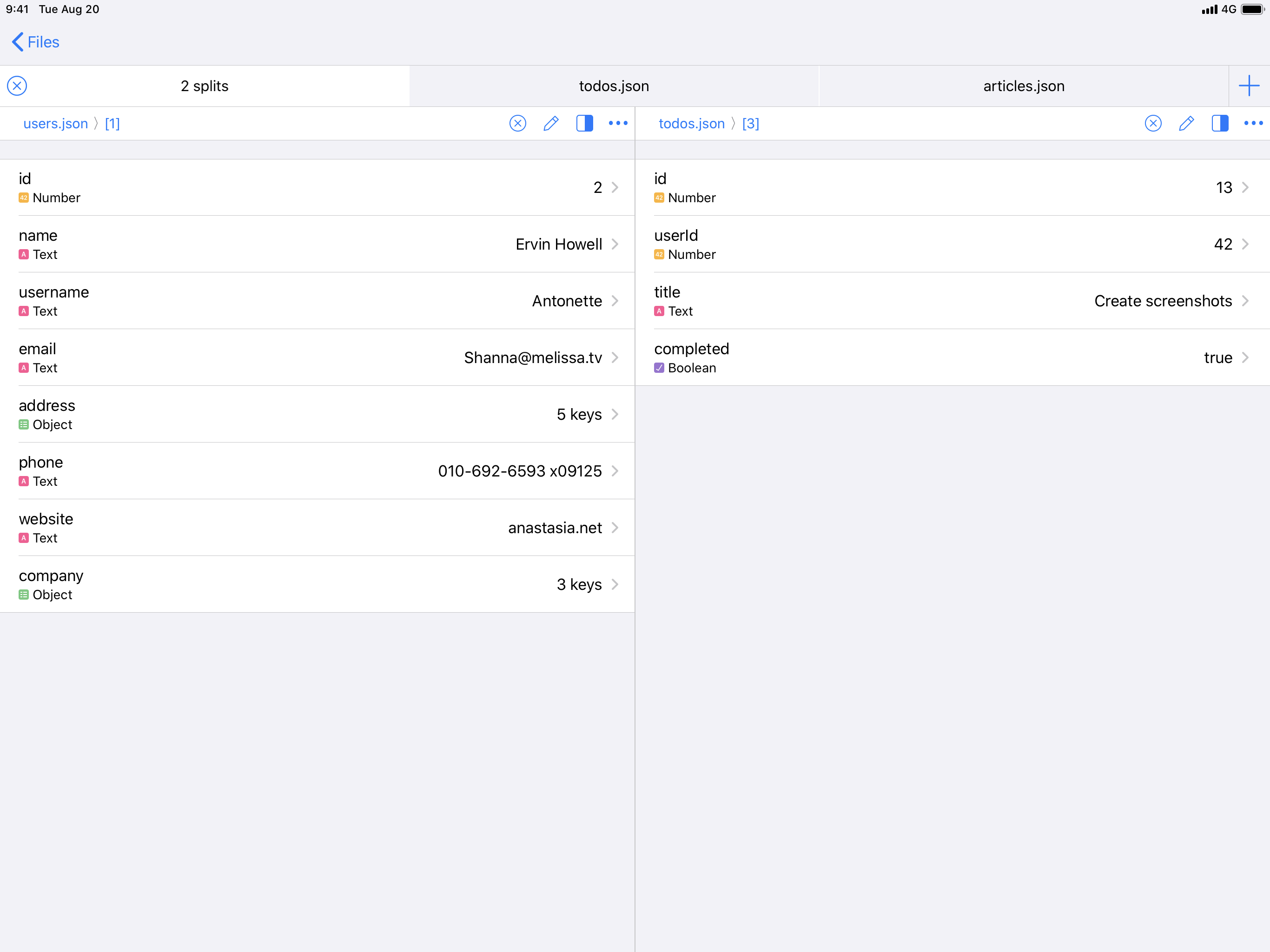Close the 2 splits tab
The height and width of the screenshot is (952, 1270).
pos(17,86)
